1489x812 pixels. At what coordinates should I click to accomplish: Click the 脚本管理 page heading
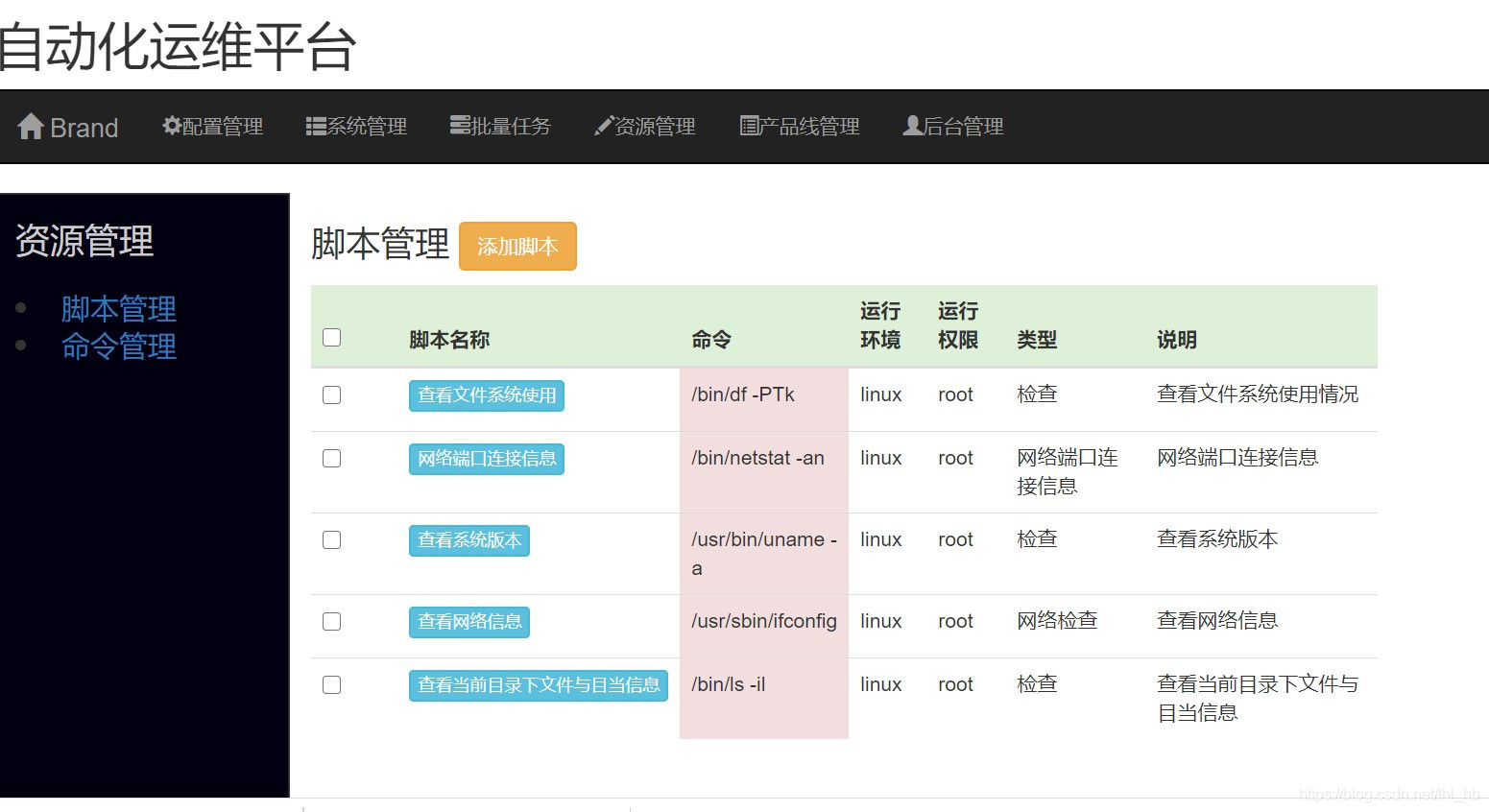tap(380, 245)
